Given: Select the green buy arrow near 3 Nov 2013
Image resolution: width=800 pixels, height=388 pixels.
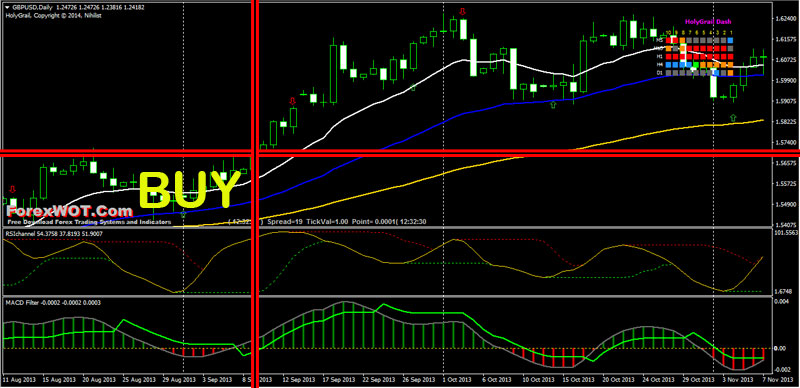Looking at the screenshot, I should pyautogui.click(x=733, y=118).
